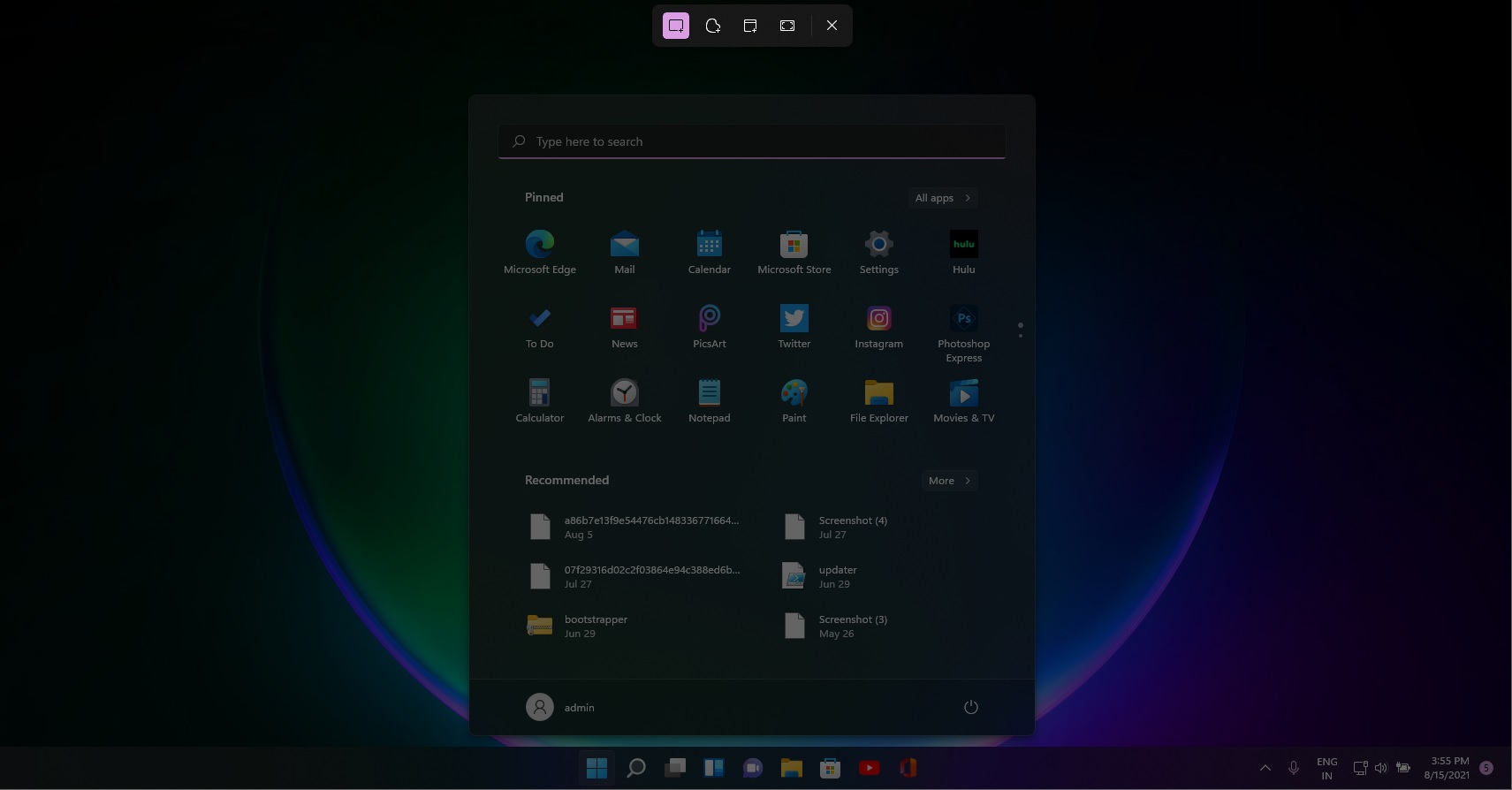Open Task View on taskbar
The height and width of the screenshot is (790, 1512).
(675, 768)
